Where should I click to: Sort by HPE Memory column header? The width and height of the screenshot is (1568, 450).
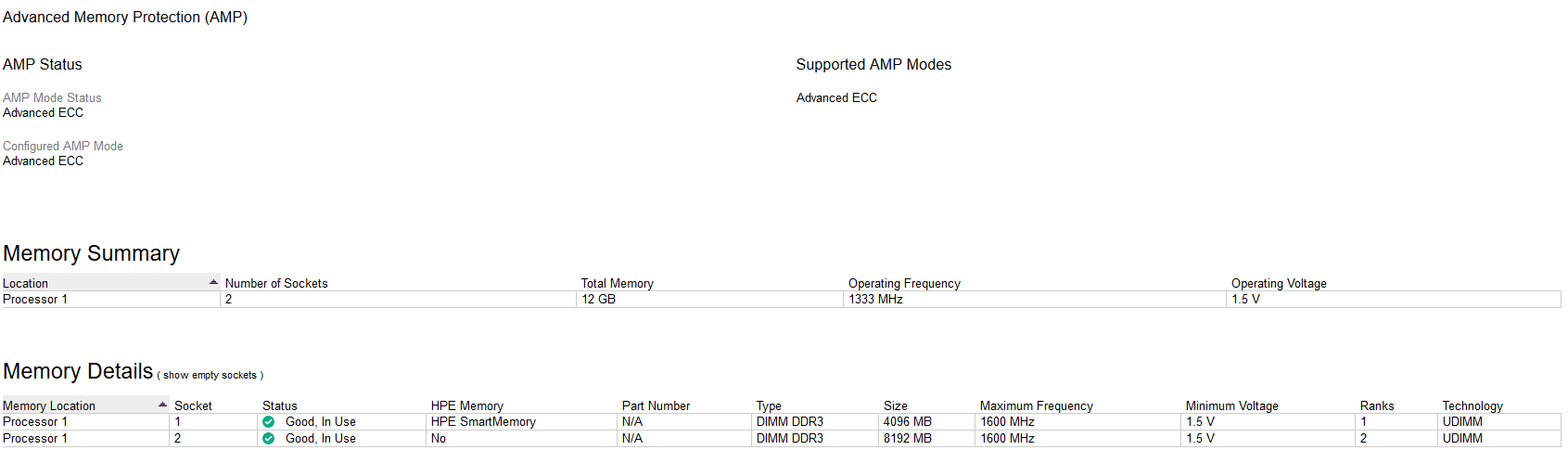click(x=467, y=406)
